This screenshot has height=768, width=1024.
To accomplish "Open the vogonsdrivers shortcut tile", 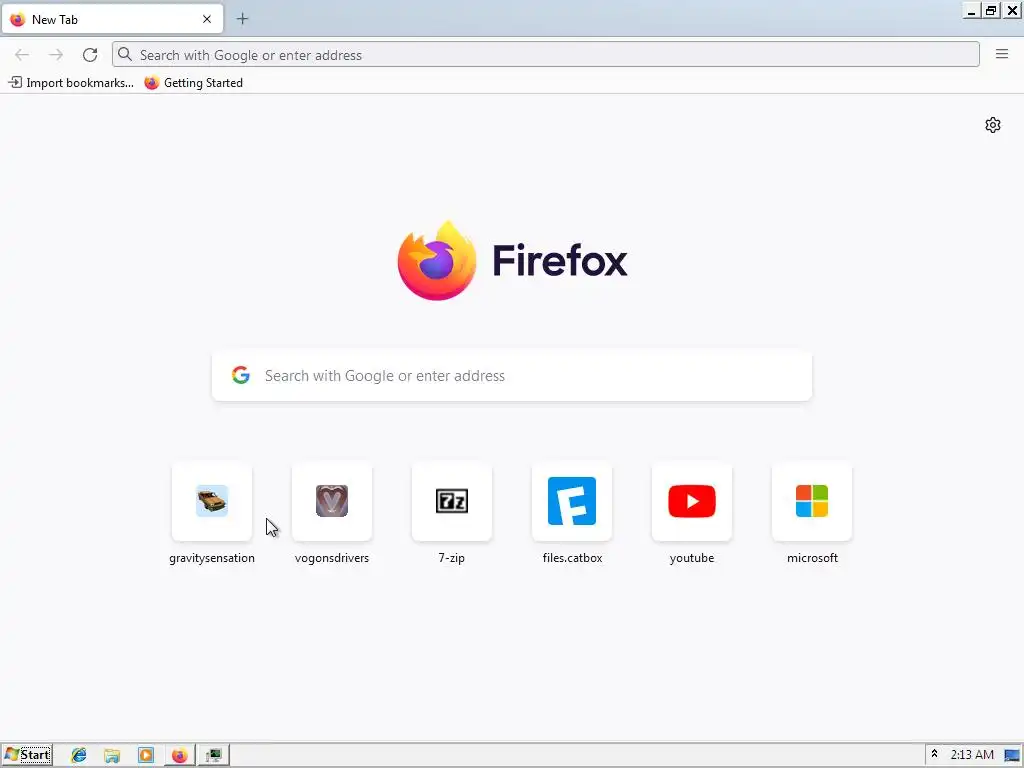I will pyautogui.click(x=332, y=502).
